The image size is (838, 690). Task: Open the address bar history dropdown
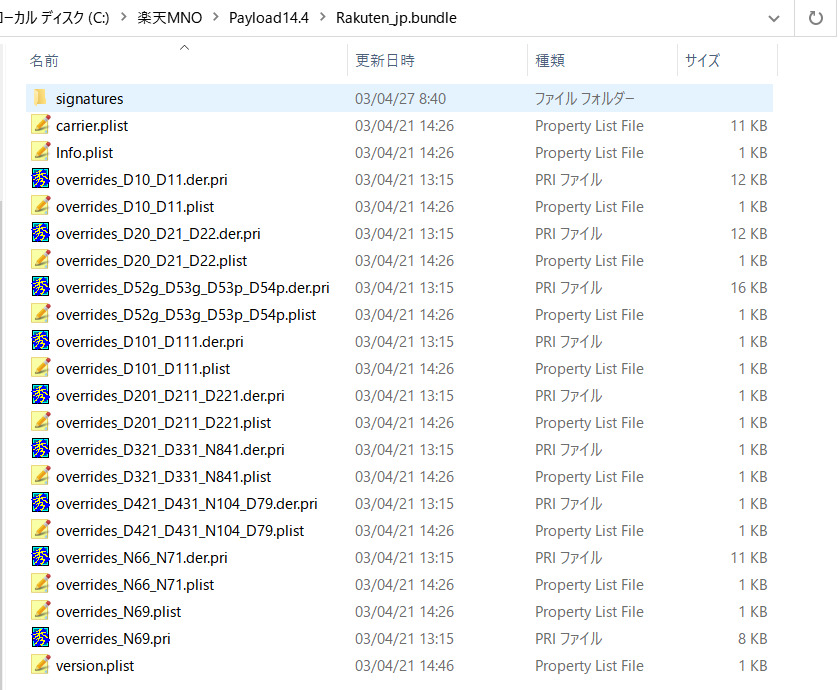coord(773,18)
